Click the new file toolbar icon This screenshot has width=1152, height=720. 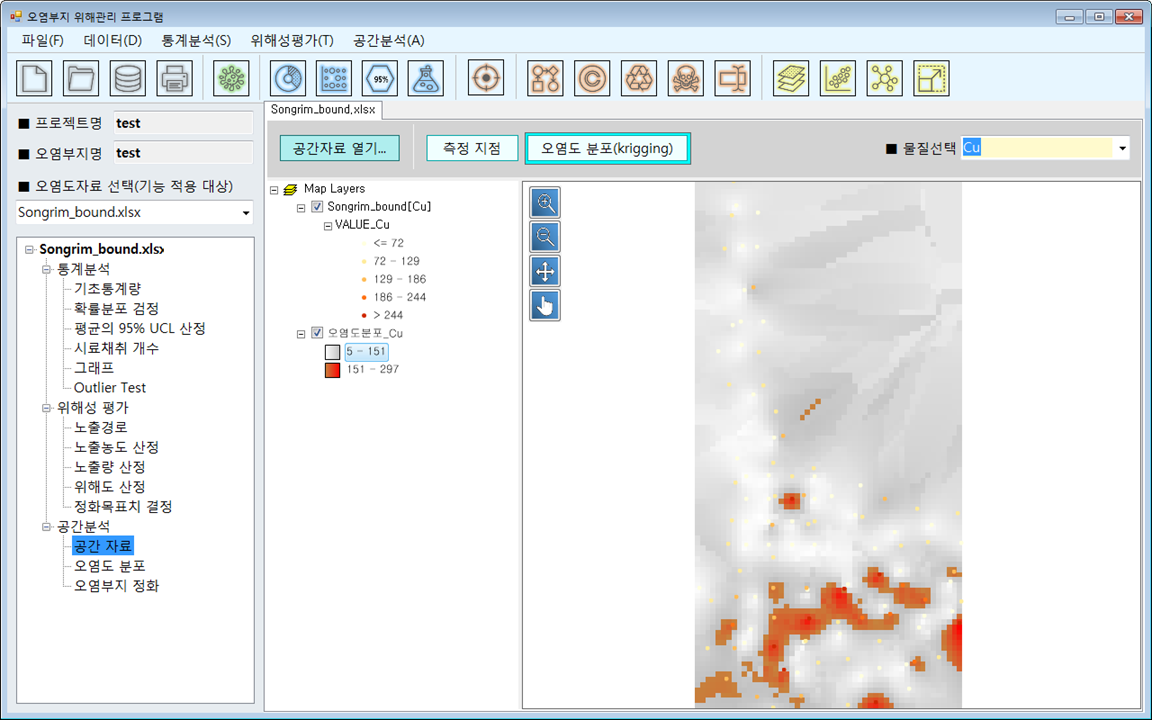point(35,78)
